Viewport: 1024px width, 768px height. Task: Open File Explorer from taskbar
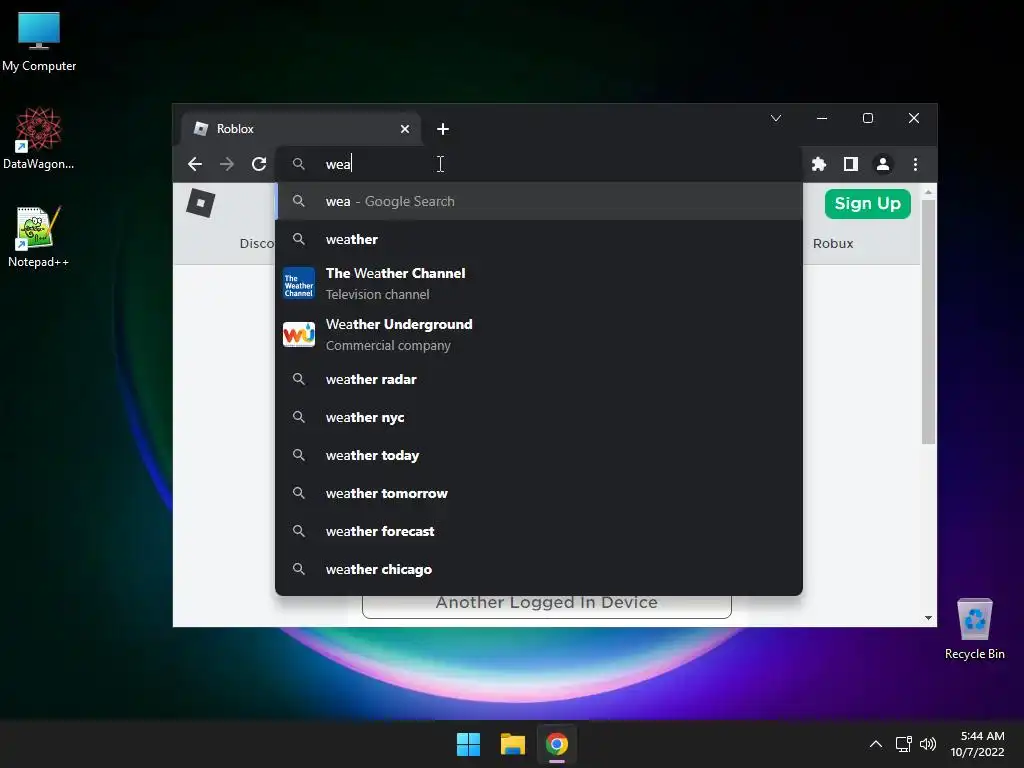[x=513, y=744]
